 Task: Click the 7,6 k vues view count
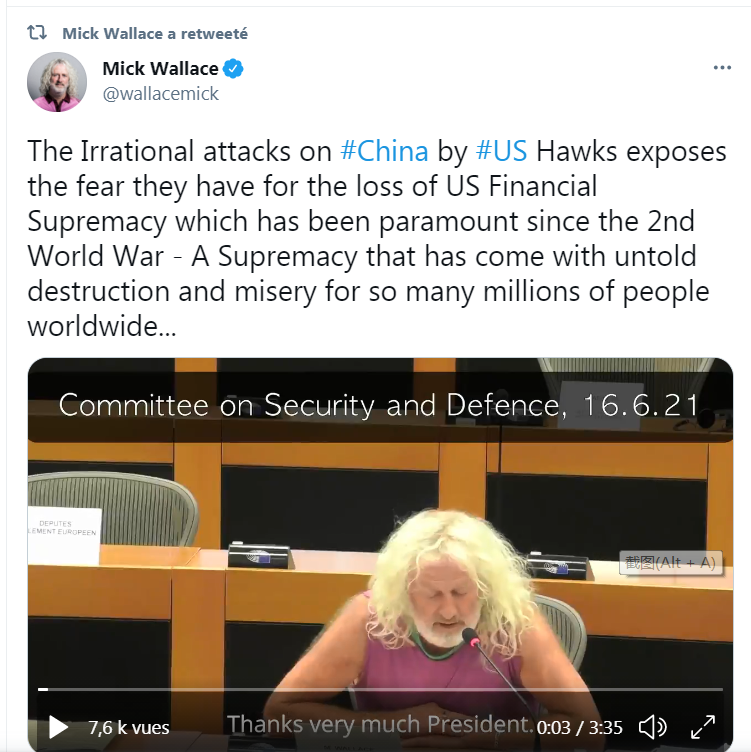(129, 728)
